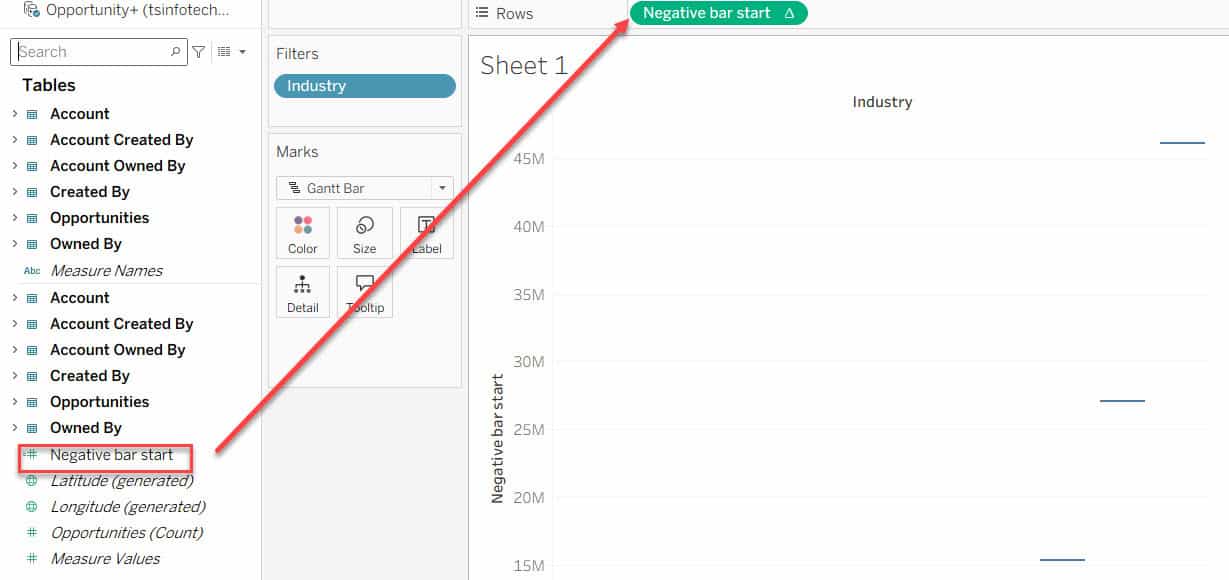Click the Negative bar start pill in Rows

(x=717, y=13)
